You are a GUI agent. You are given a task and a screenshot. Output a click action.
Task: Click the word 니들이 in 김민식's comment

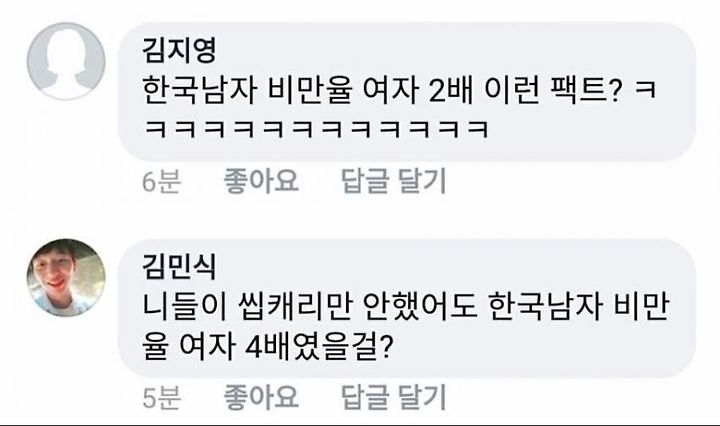[185, 307]
